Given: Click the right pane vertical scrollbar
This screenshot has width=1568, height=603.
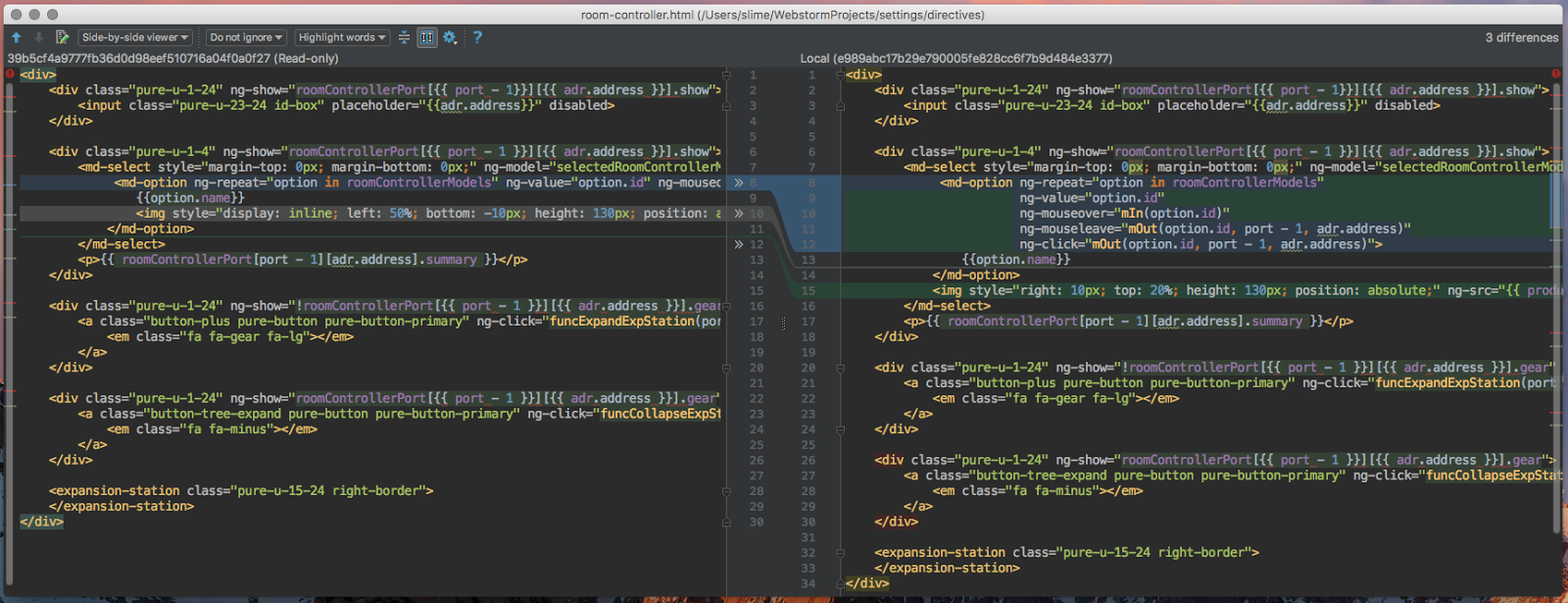Looking at the screenshot, I should 1555,294.
